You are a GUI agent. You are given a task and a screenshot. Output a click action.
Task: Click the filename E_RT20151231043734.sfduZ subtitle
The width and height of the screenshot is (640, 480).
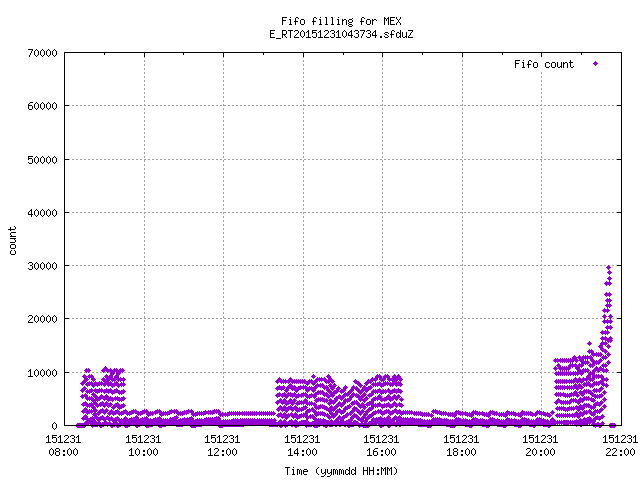pyautogui.click(x=341, y=34)
